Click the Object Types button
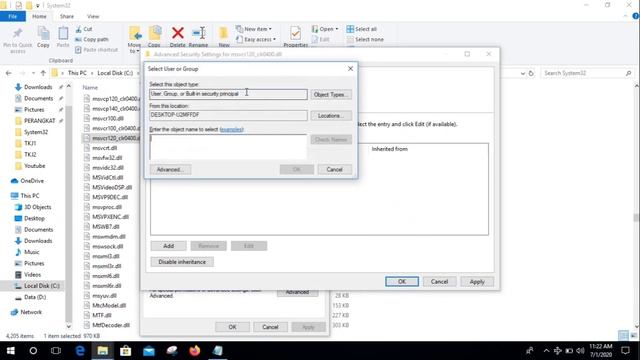640x360 pixels. click(x=331, y=94)
